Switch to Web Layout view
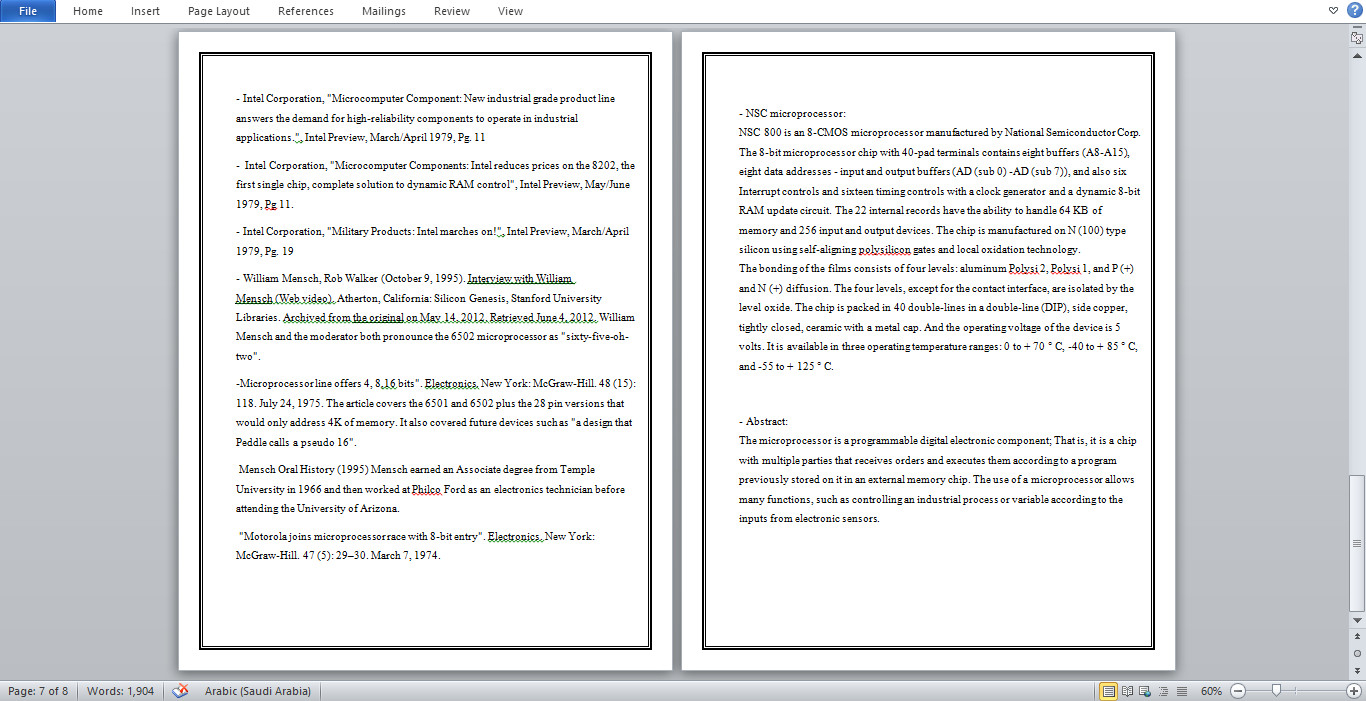This screenshot has width=1366, height=701. click(1145, 691)
